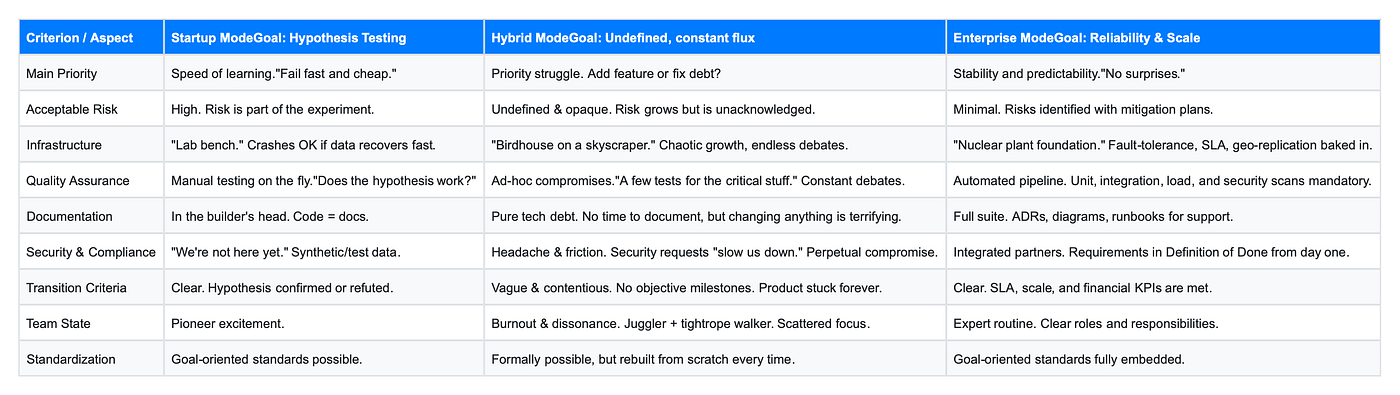Select the Quality Assurance row label
Image resolution: width=1400 pixels, height=395 pixels.
click(91, 180)
